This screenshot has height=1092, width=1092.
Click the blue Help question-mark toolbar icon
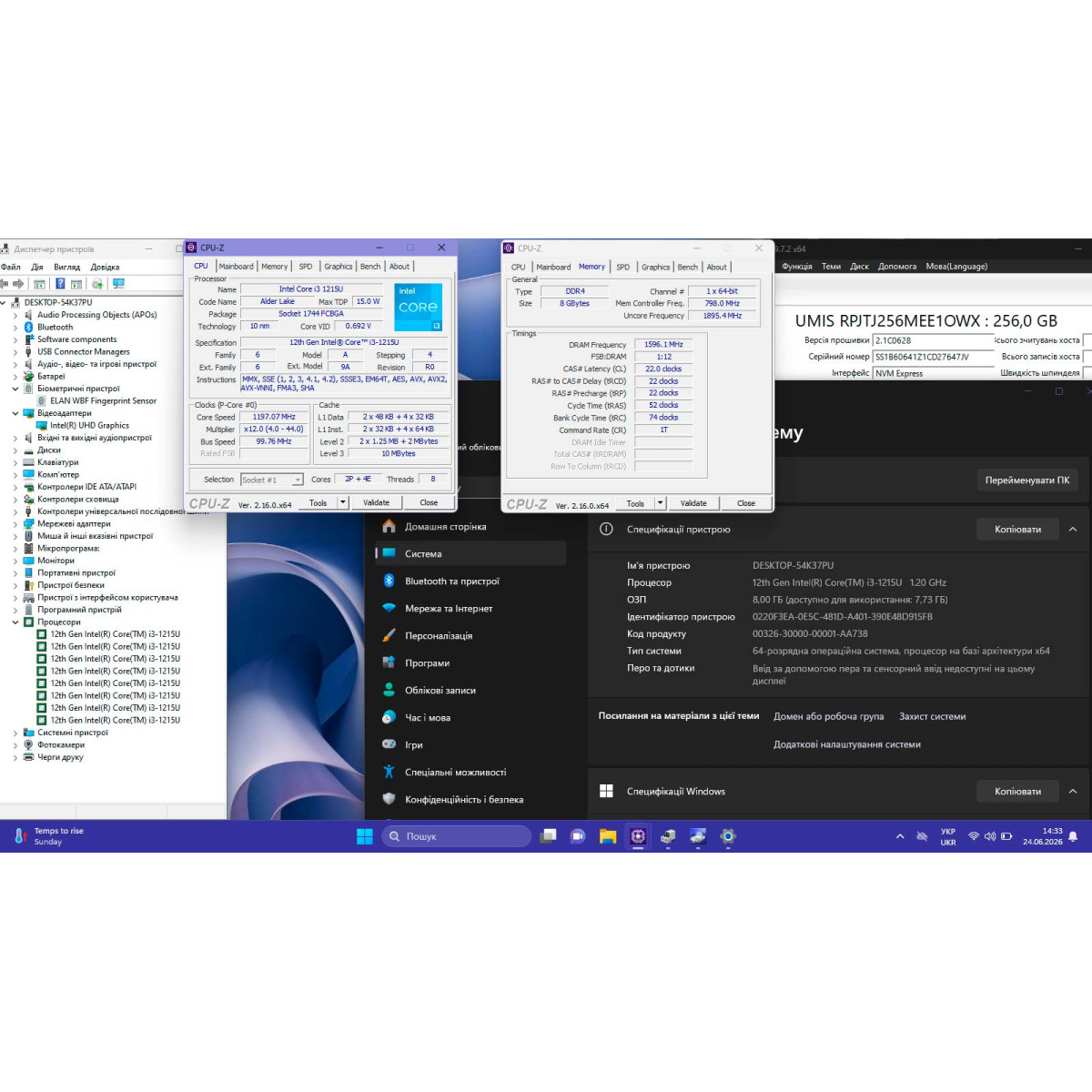[60, 284]
